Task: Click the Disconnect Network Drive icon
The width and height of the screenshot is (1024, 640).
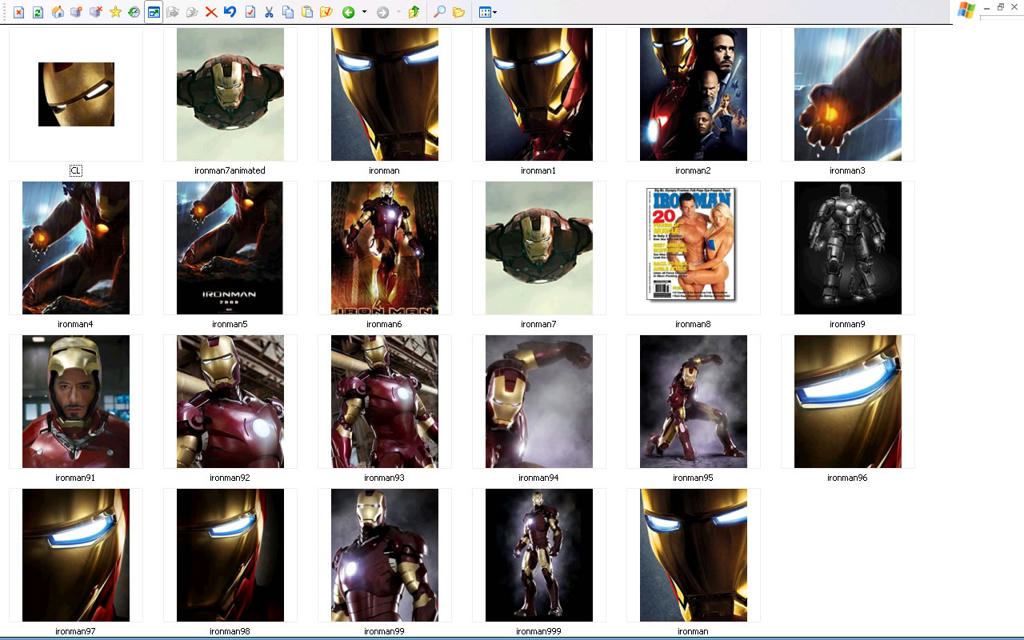Action: coord(95,12)
